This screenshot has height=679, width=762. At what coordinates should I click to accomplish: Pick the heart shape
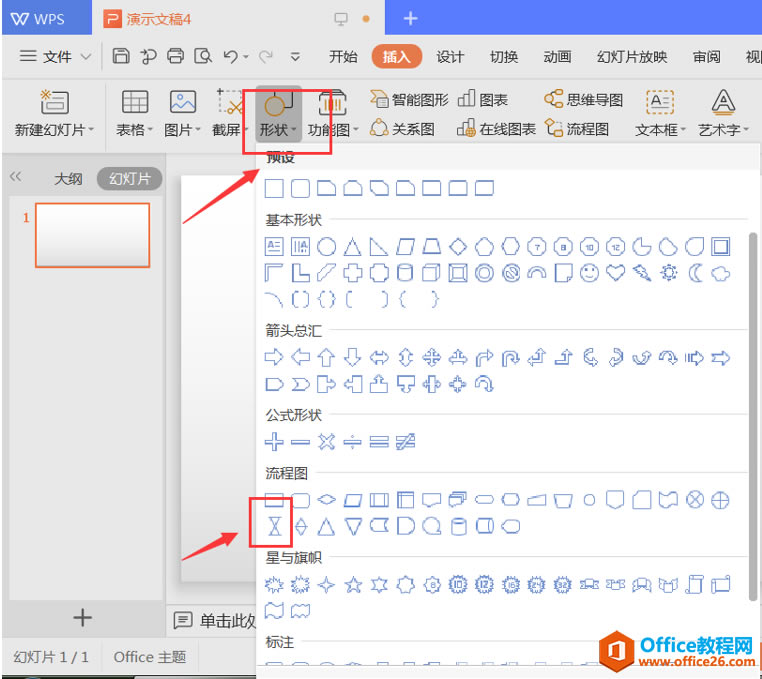point(615,273)
